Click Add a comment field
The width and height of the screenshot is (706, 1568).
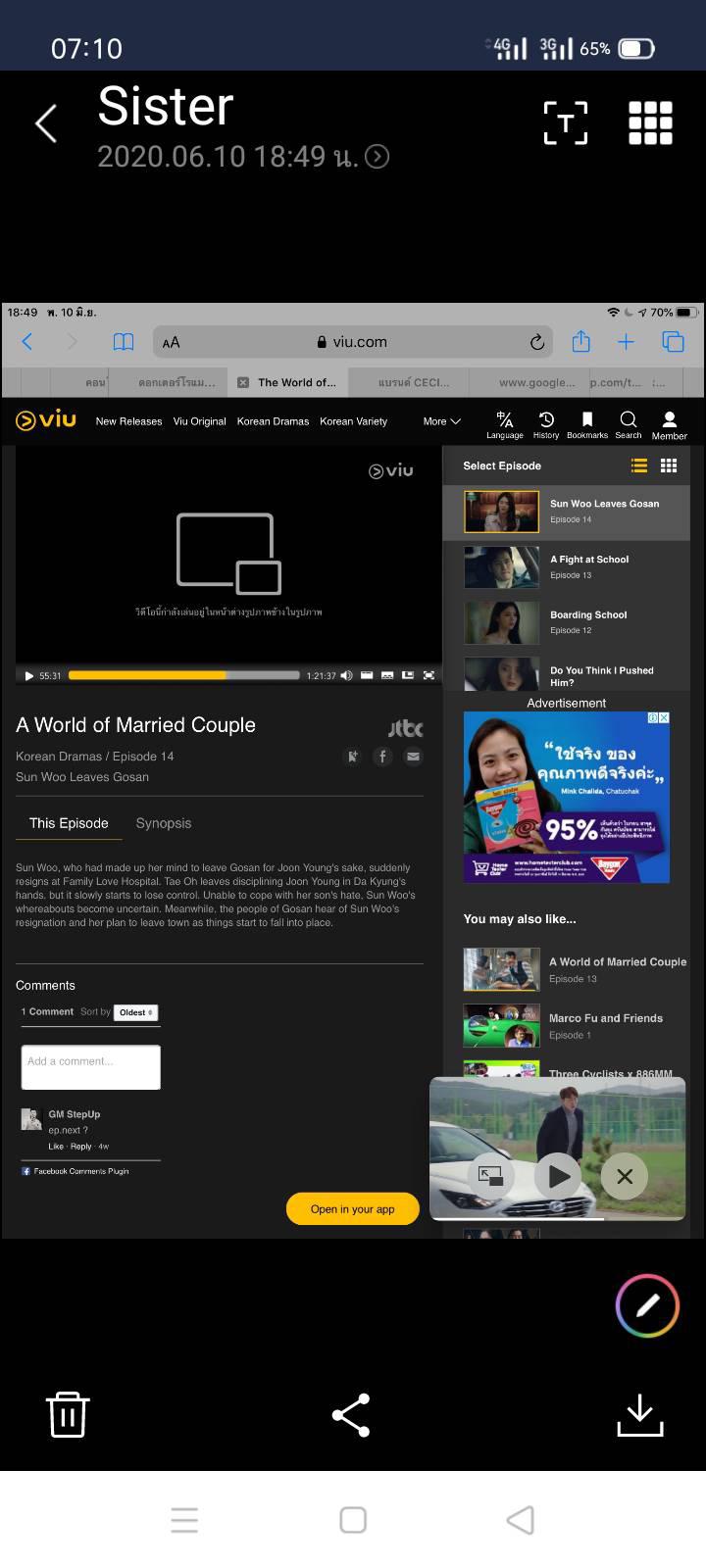90,1067
